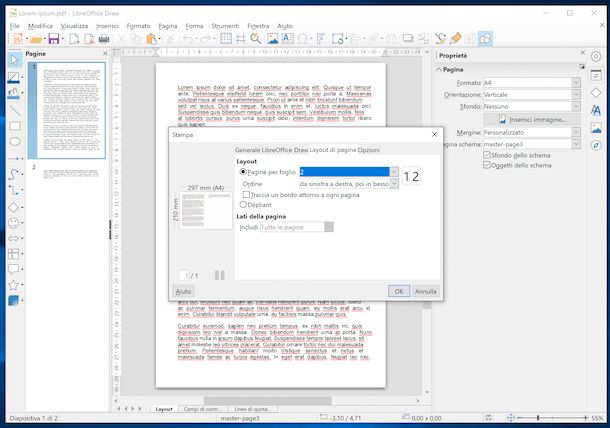This screenshot has width=610, height=428.
Task: Select the Connector tool
Action: (x=14, y=190)
